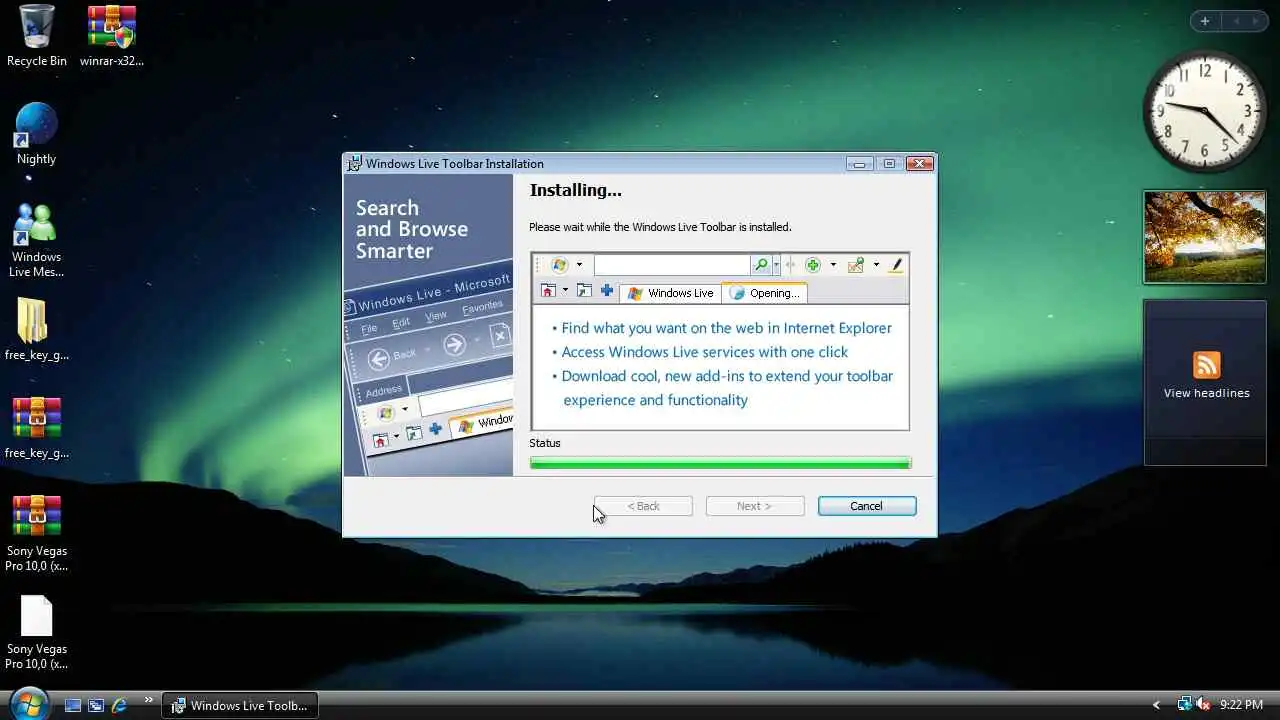Maximize the Toolbar Installation window
This screenshot has width=1280, height=720.
pos(889,163)
